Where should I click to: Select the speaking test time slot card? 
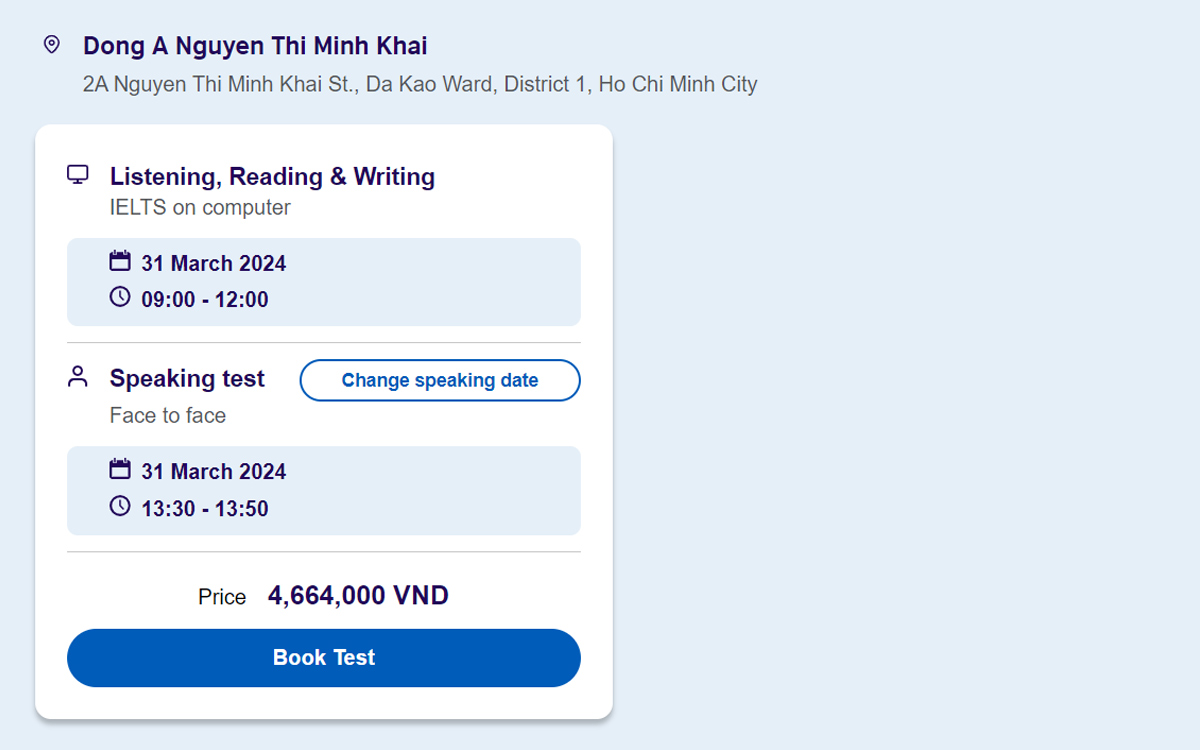point(323,490)
